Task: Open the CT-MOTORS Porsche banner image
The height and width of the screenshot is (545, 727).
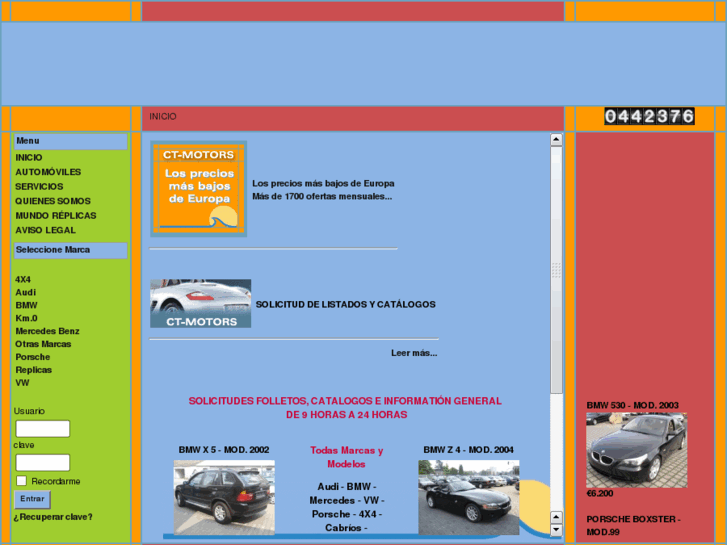Action: point(201,303)
